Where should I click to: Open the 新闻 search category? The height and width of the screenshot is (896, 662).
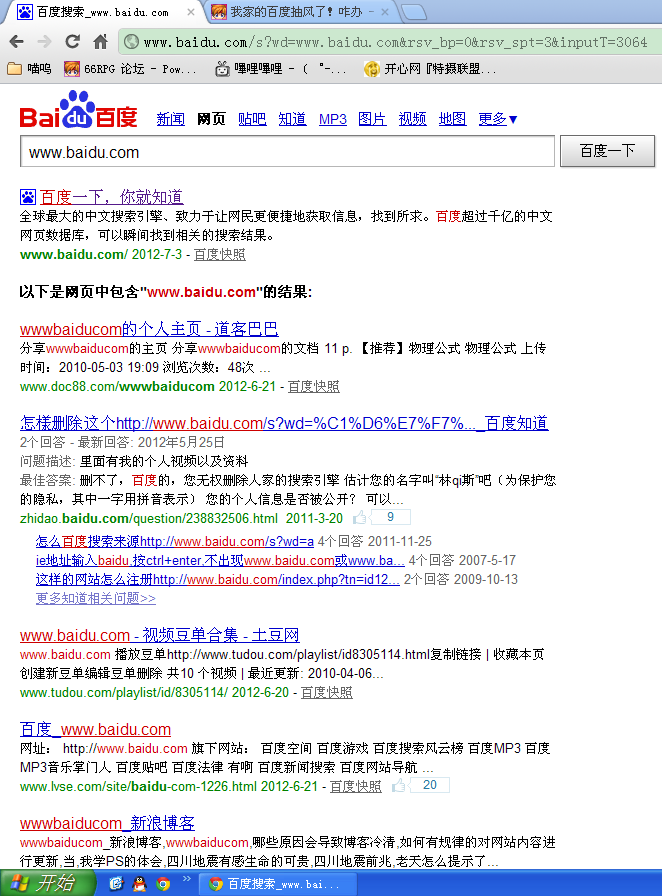tap(170, 119)
